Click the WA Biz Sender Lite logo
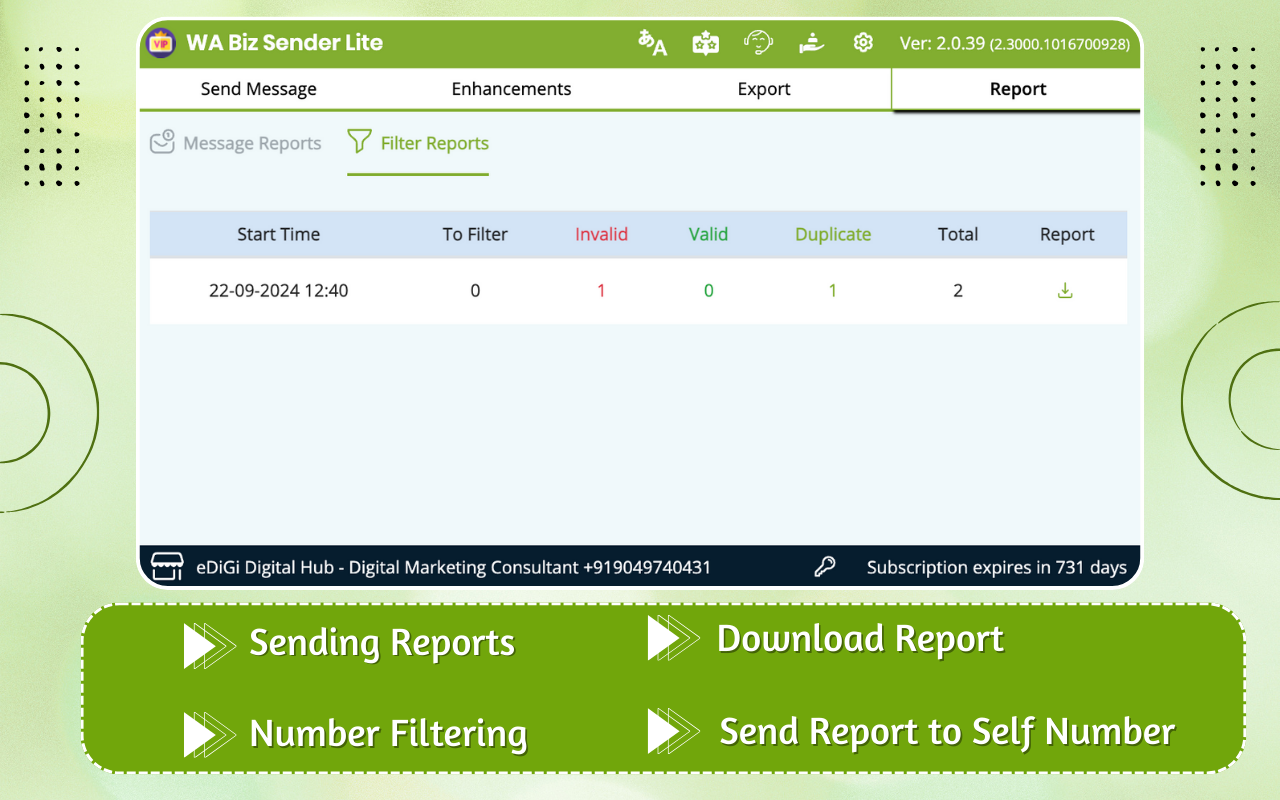Image resolution: width=1280 pixels, height=800 pixels. (x=161, y=42)
